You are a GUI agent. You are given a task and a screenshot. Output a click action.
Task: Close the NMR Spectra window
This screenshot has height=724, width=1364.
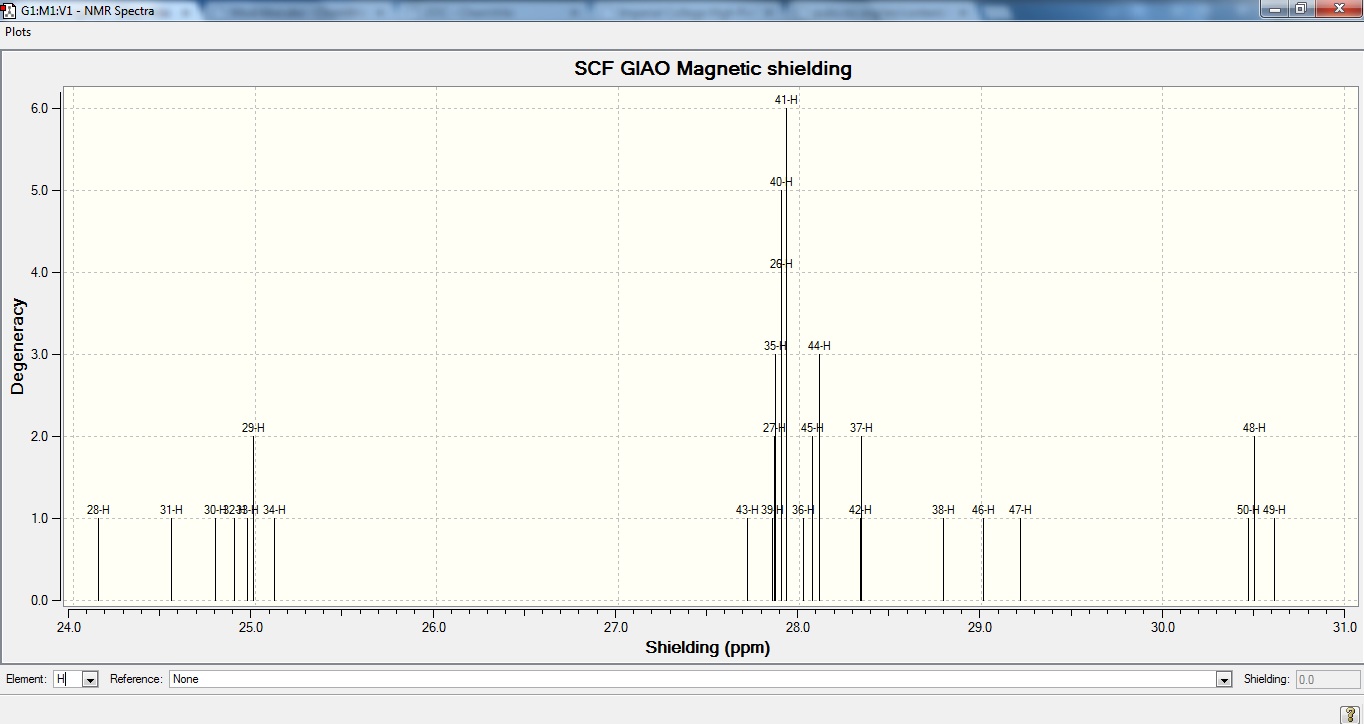click(x=1338, y=9)
